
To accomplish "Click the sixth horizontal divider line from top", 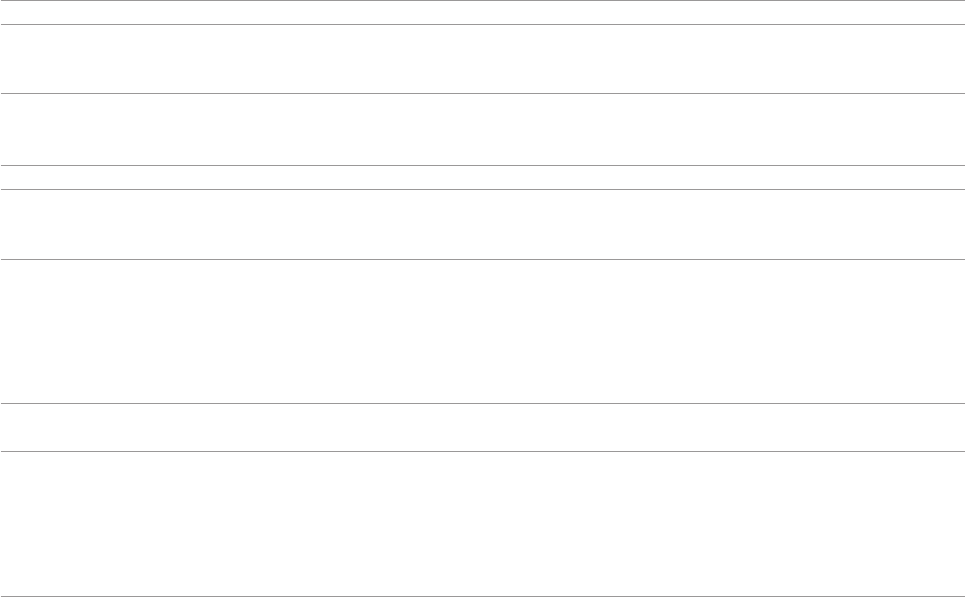I will pyautogui.click(x=482, y=259).
